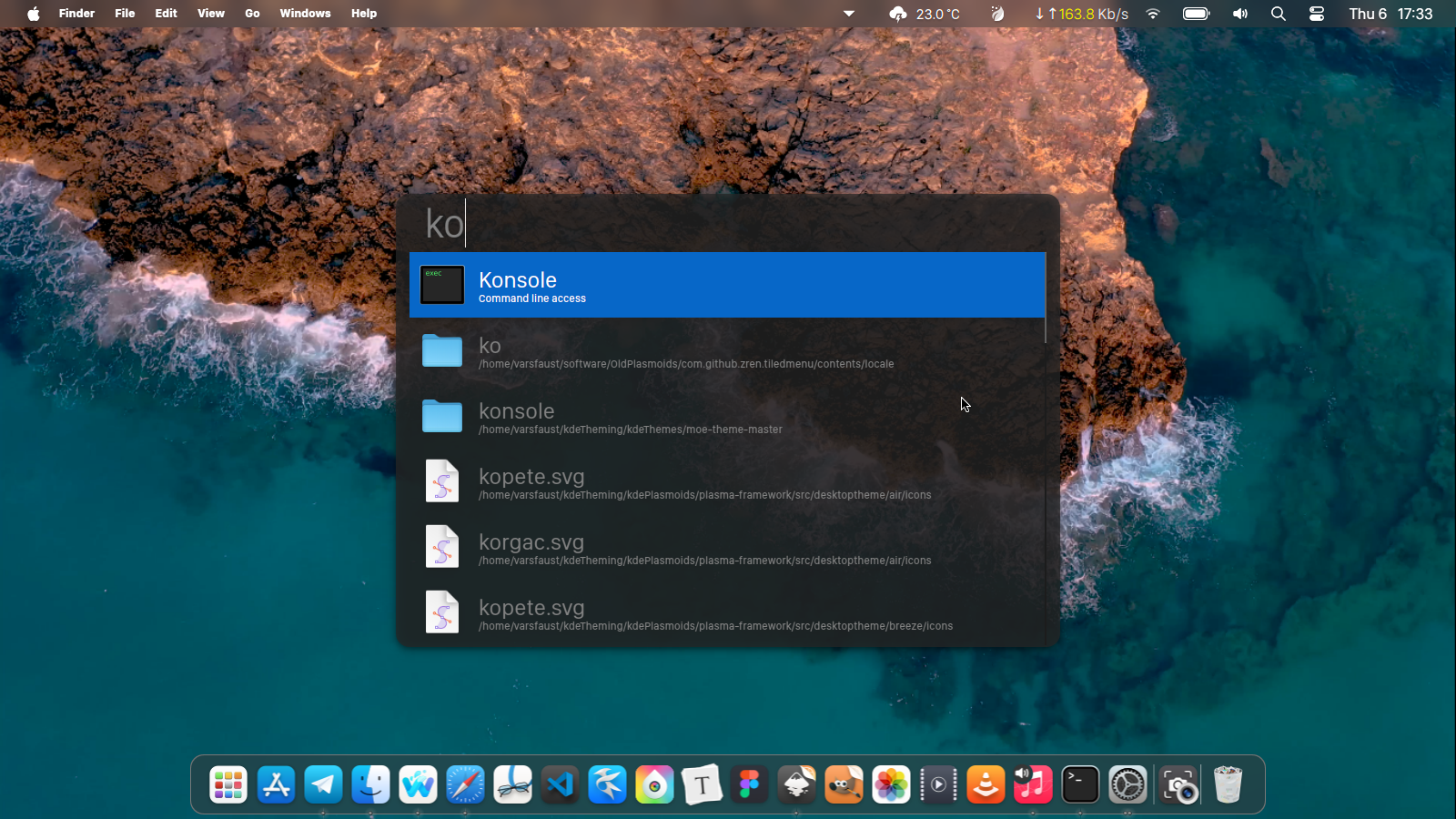Open kopete.svg in the breeze/icons path
This screenshot has width=1456, height=819.
[726, 612]
